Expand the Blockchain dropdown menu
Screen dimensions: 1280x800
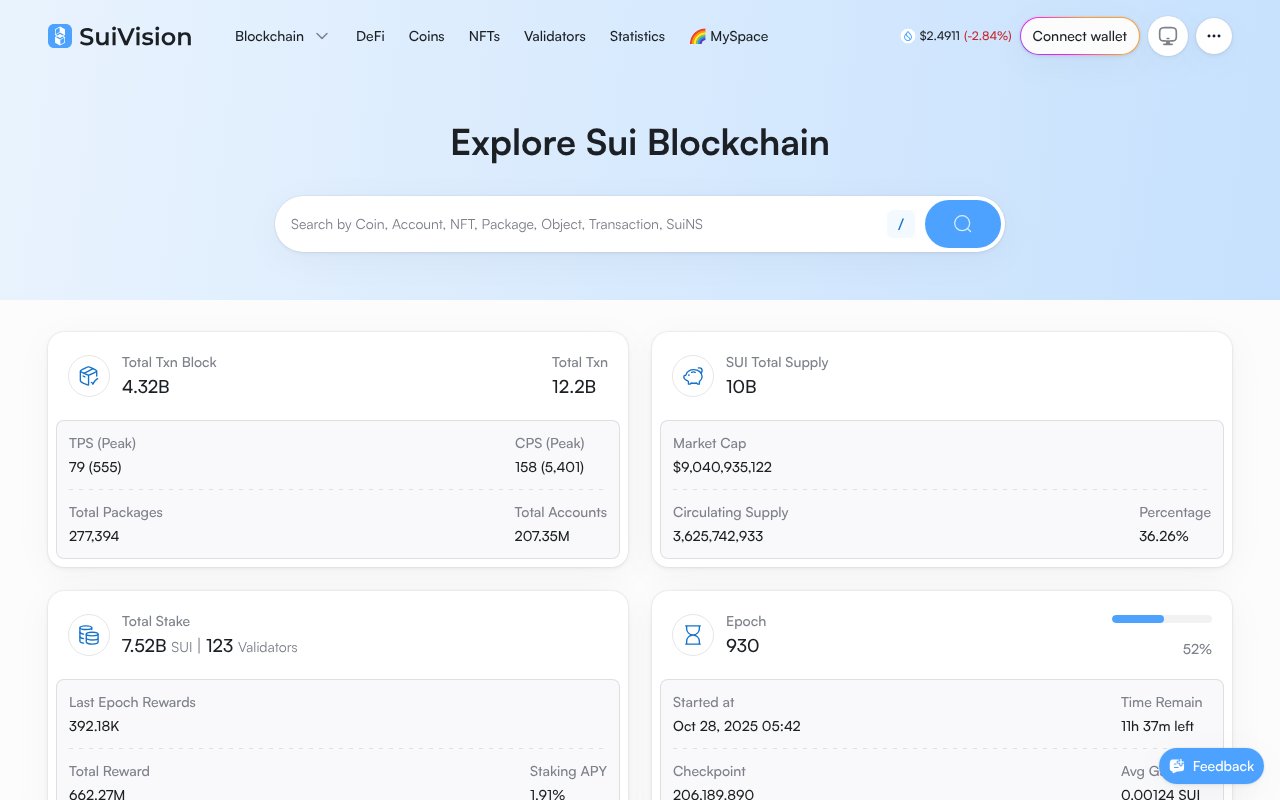[x=283, y=36]
